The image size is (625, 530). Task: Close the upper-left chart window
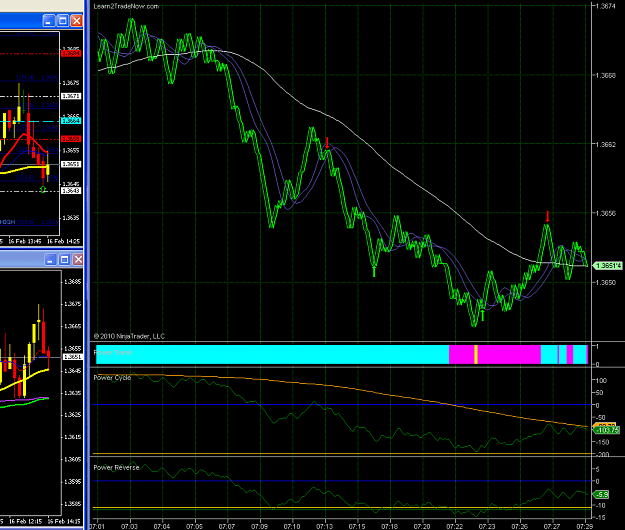pyautogui.click(x=77, y=21)
